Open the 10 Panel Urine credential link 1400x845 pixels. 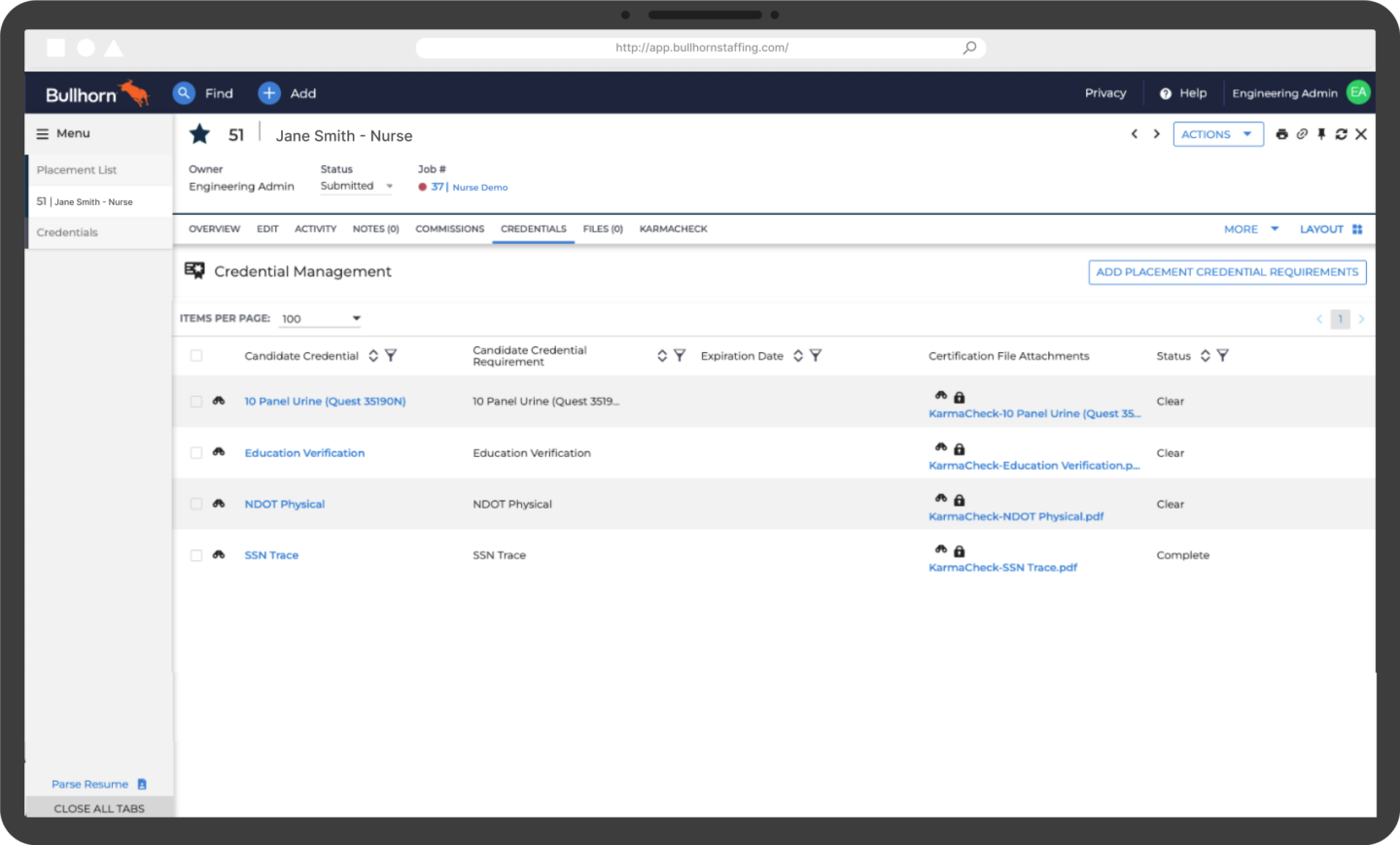(x=325, y=402)
